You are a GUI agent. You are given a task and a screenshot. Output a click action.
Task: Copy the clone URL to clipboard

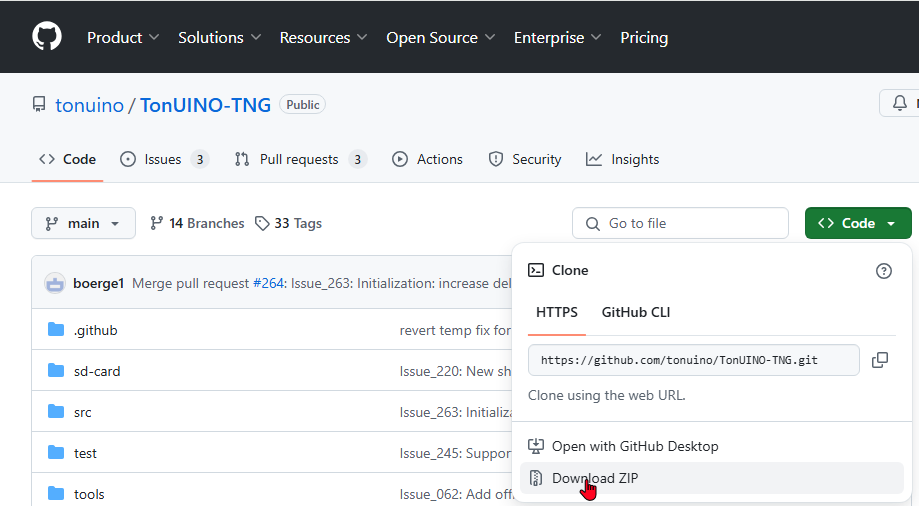pyautogui.click(x=880, y=360)
